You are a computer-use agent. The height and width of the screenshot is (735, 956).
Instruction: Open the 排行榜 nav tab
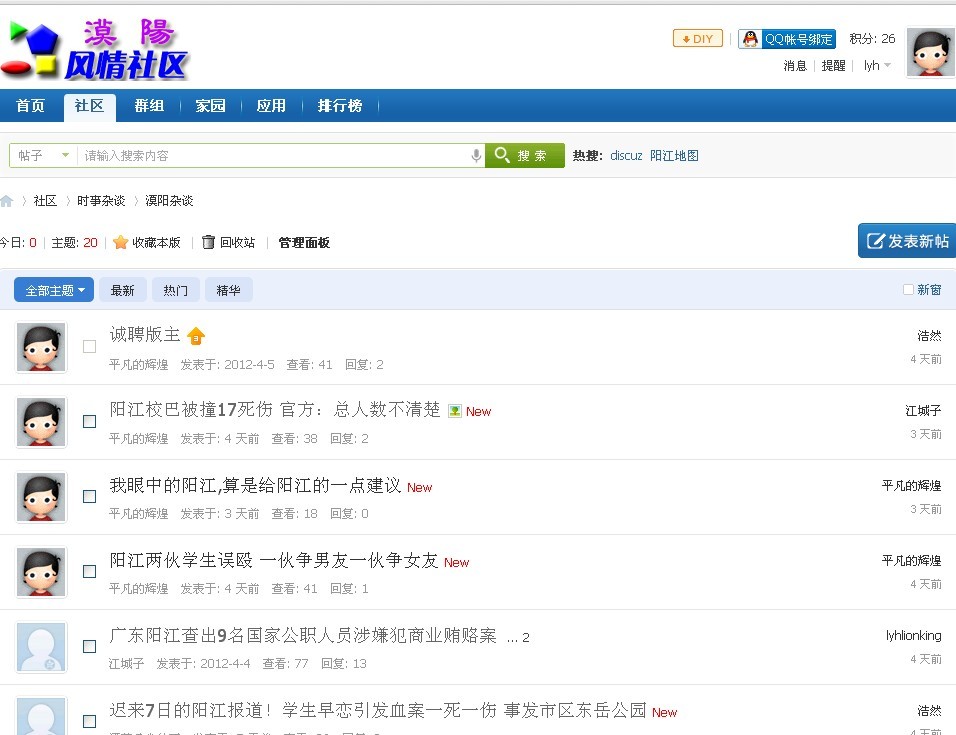click(340, 105)
